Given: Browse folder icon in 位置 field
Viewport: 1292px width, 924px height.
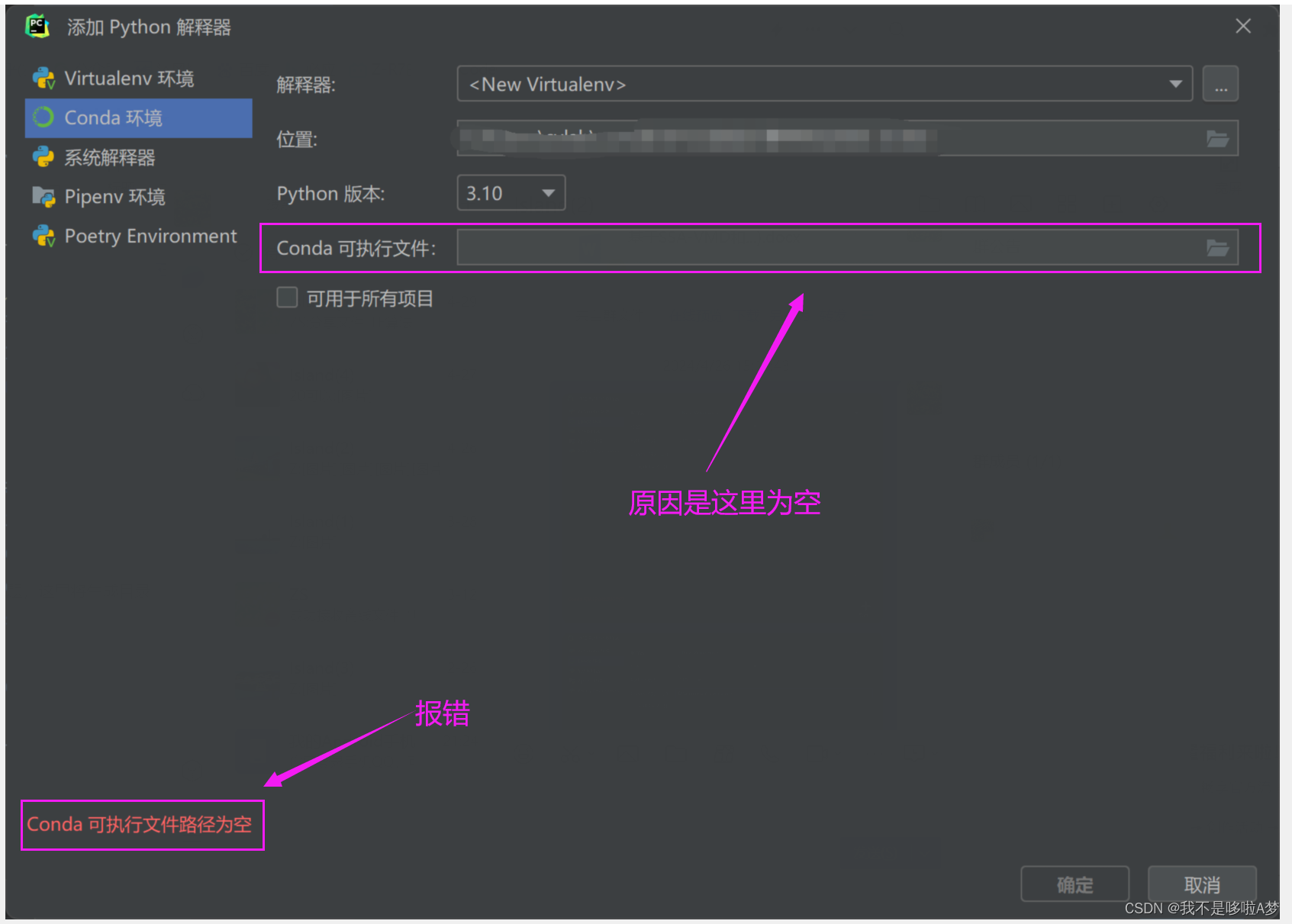Looking at the screenshot, I should tap(1217, 139).
